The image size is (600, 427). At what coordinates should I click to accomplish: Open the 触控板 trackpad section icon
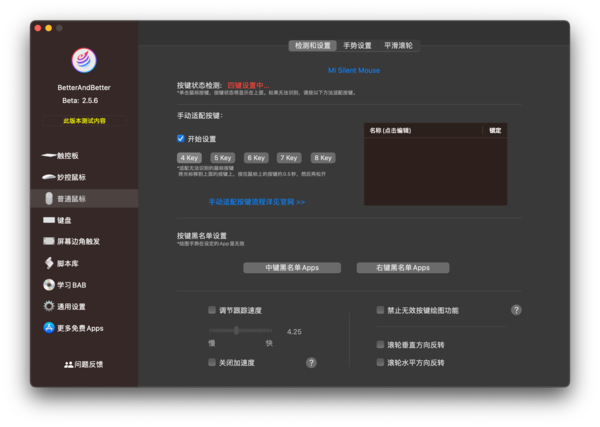(49, 155)
